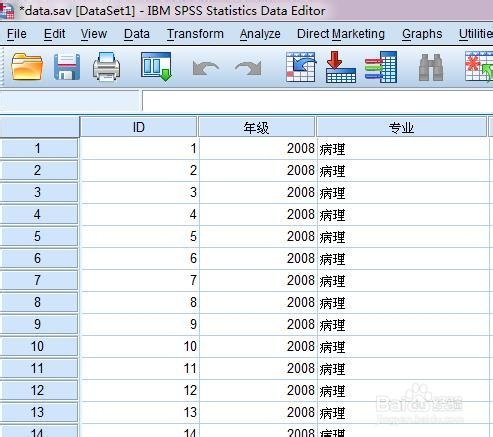Image resolution: width=493 pixels, height=437 pixels.
Task: Open the Direct Marketing menu
Action: 341,34
